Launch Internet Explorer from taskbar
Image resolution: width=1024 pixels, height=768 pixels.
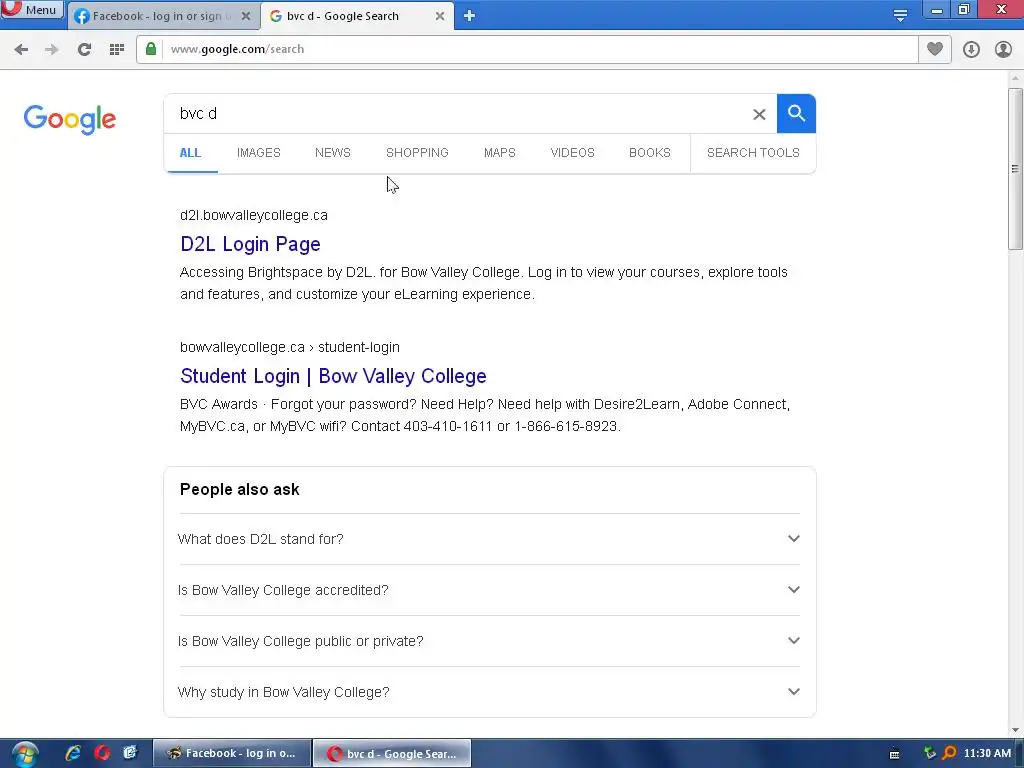point(73,753)
